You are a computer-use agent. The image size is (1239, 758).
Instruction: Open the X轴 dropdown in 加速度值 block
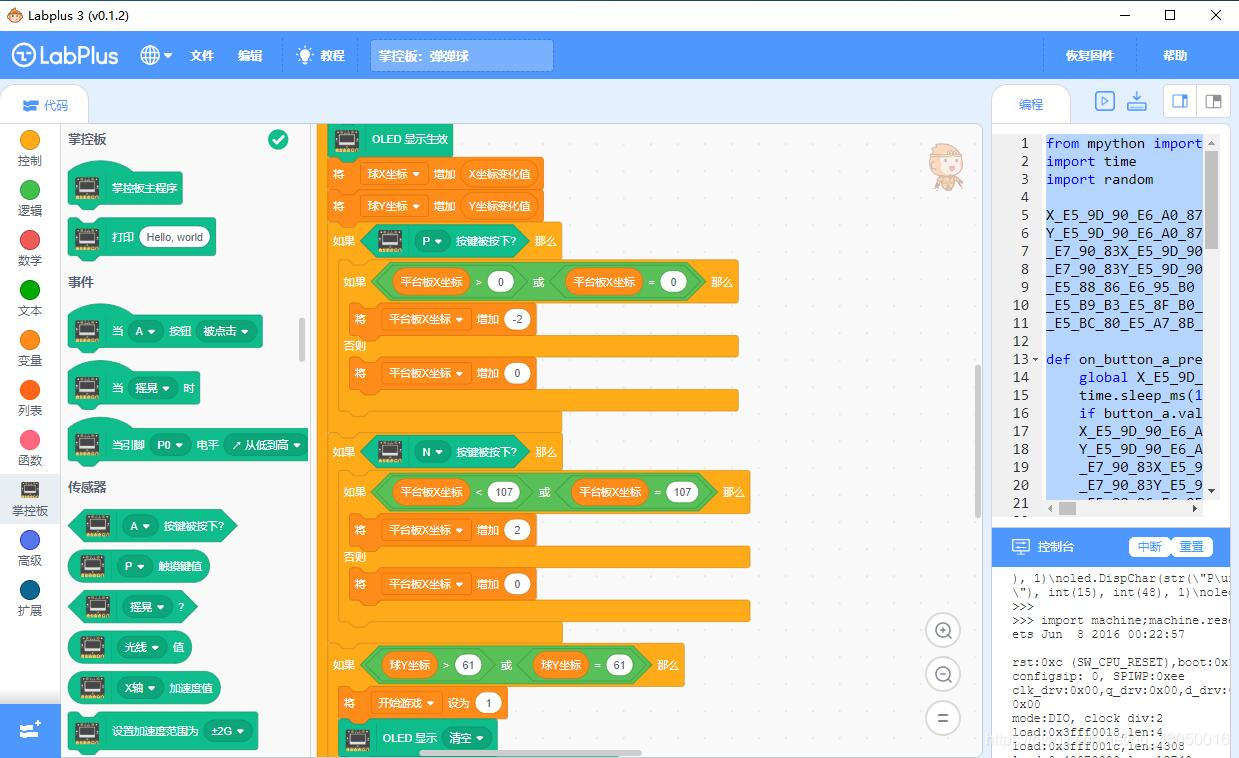139,687
